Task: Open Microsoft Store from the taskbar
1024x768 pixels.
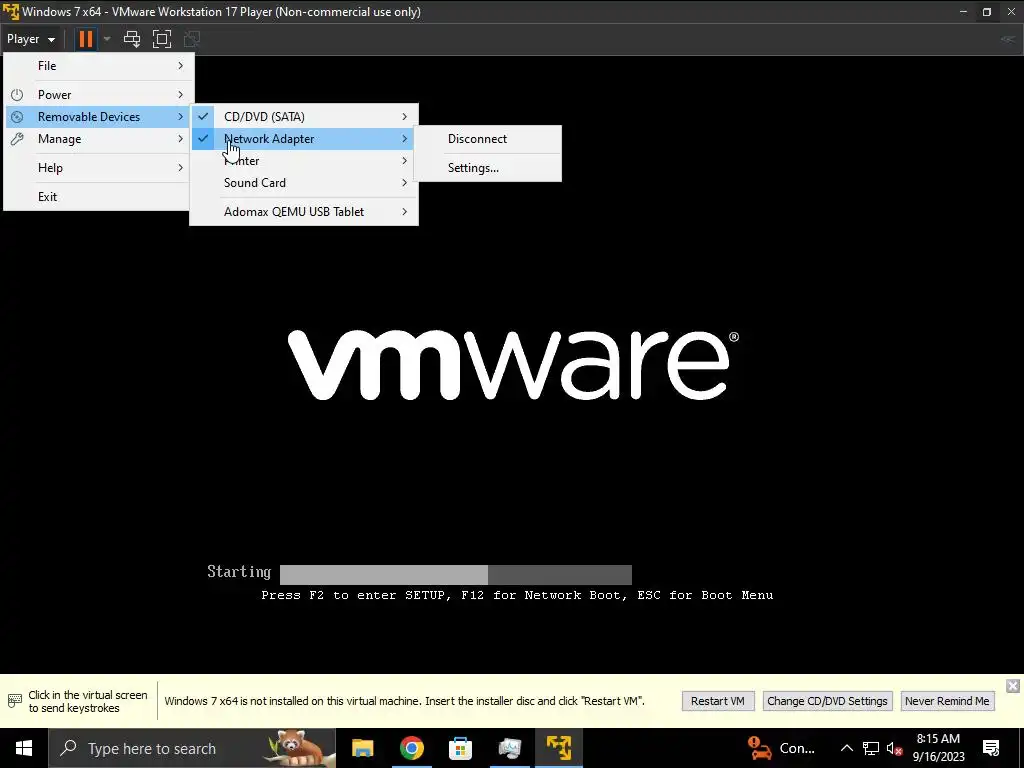Action: (x=460, y=748)
